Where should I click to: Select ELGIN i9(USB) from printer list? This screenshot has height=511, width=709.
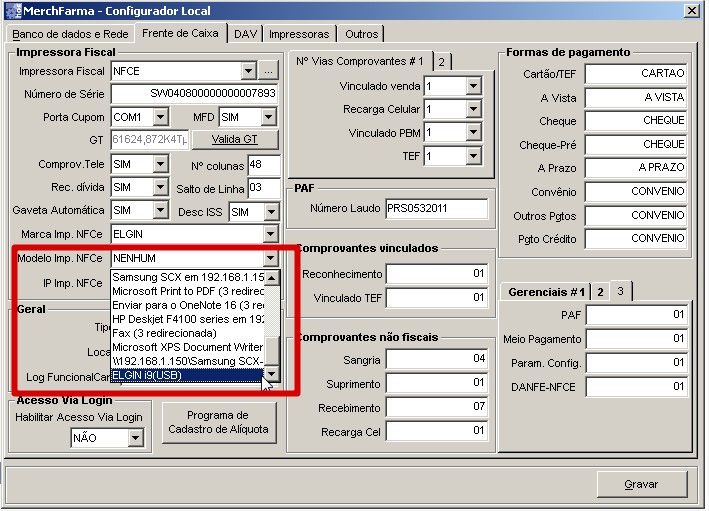tap(187, 375)
